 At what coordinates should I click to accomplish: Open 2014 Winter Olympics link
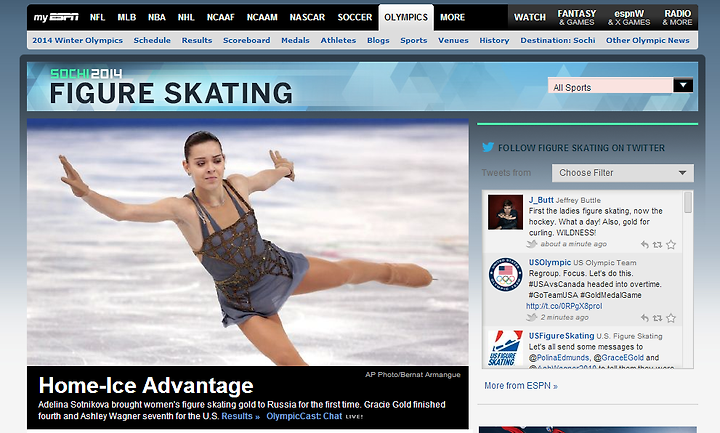tap(78, 40)
